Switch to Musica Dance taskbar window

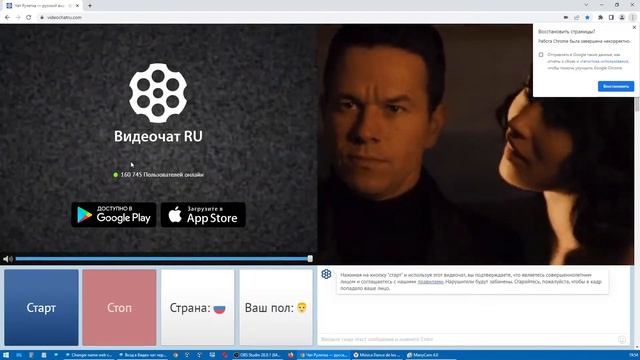[378, 355]
